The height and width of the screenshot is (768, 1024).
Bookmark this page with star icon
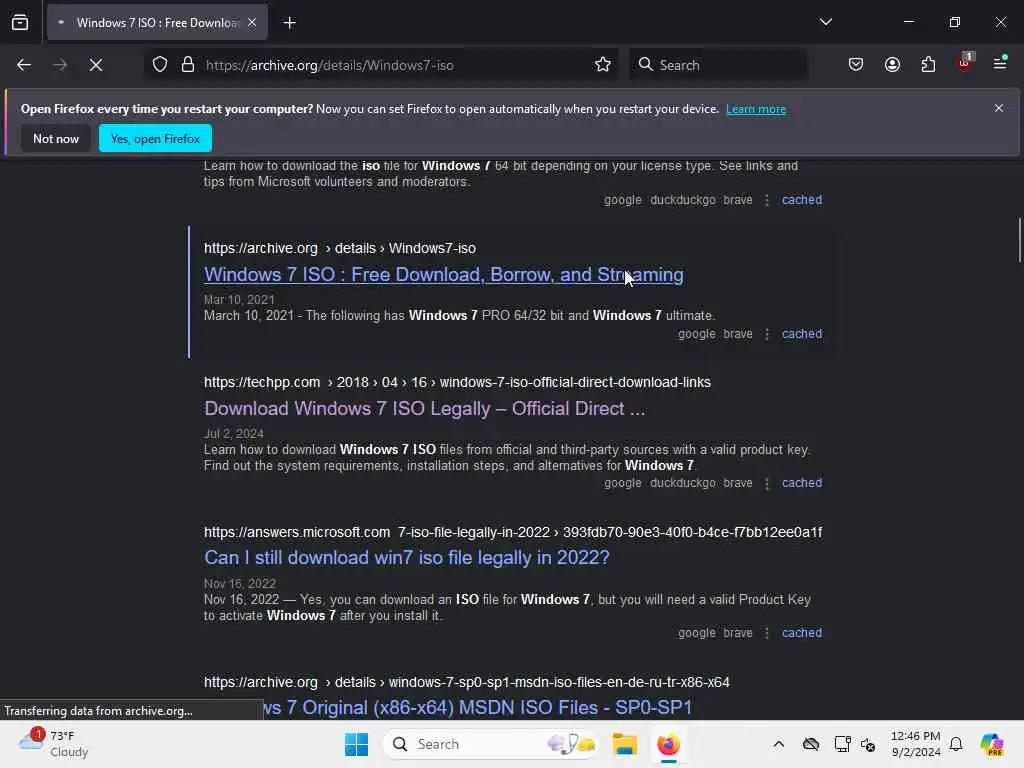603,65
